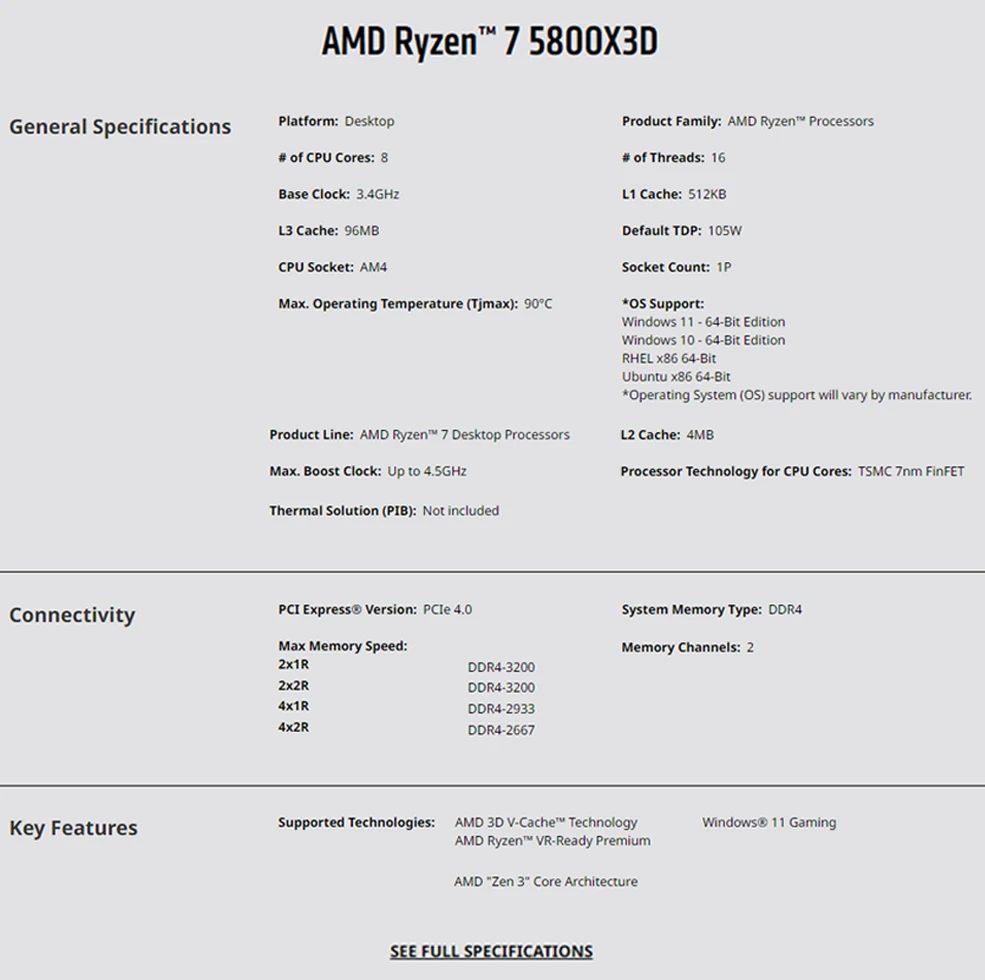The image size is (985, 980).
Task: Click the 4x2R memory configuration row
Action: tap(406, 729)
